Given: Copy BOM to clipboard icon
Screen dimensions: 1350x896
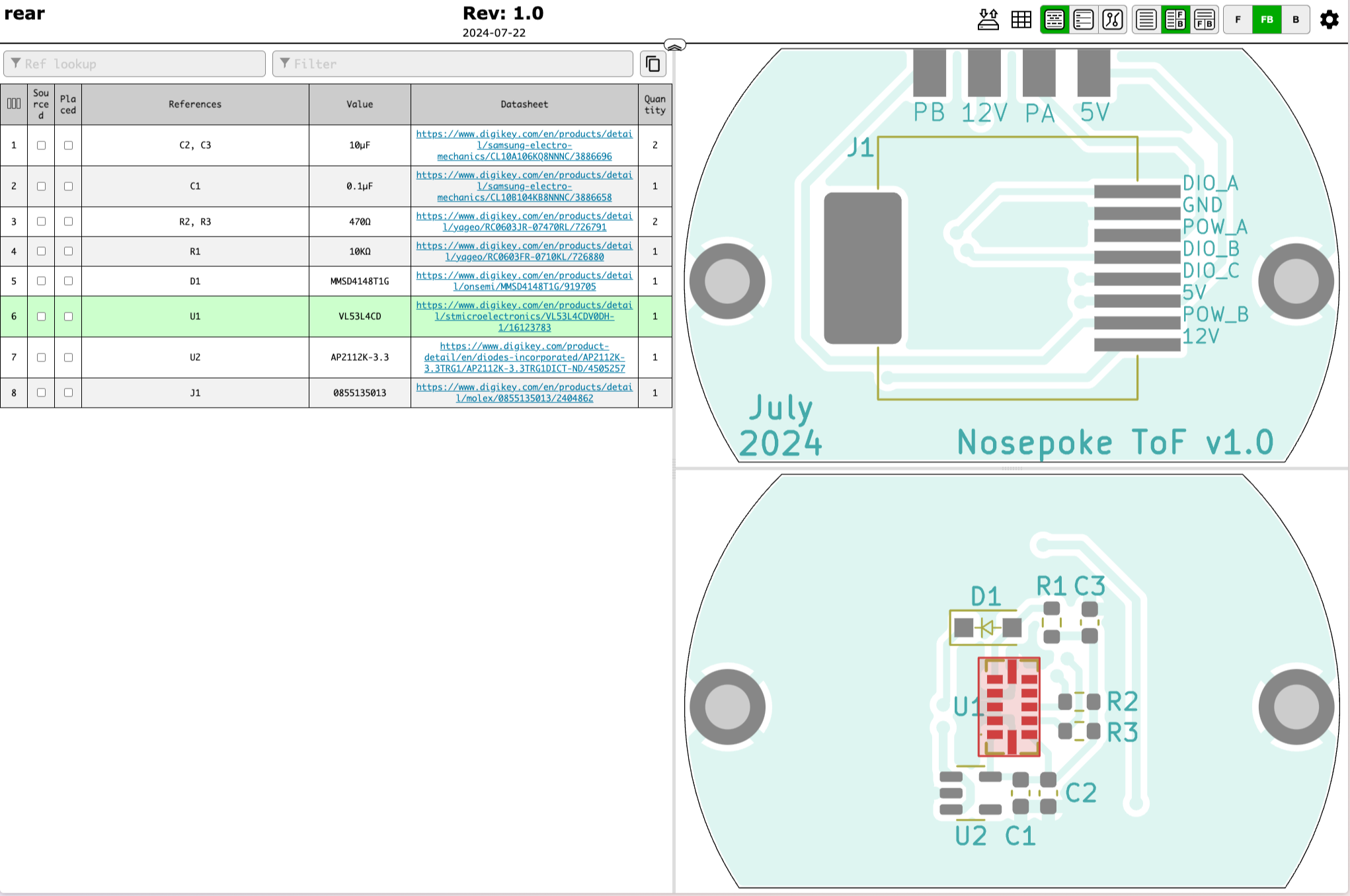Looking at the screenshot, I should click(653, 64).
